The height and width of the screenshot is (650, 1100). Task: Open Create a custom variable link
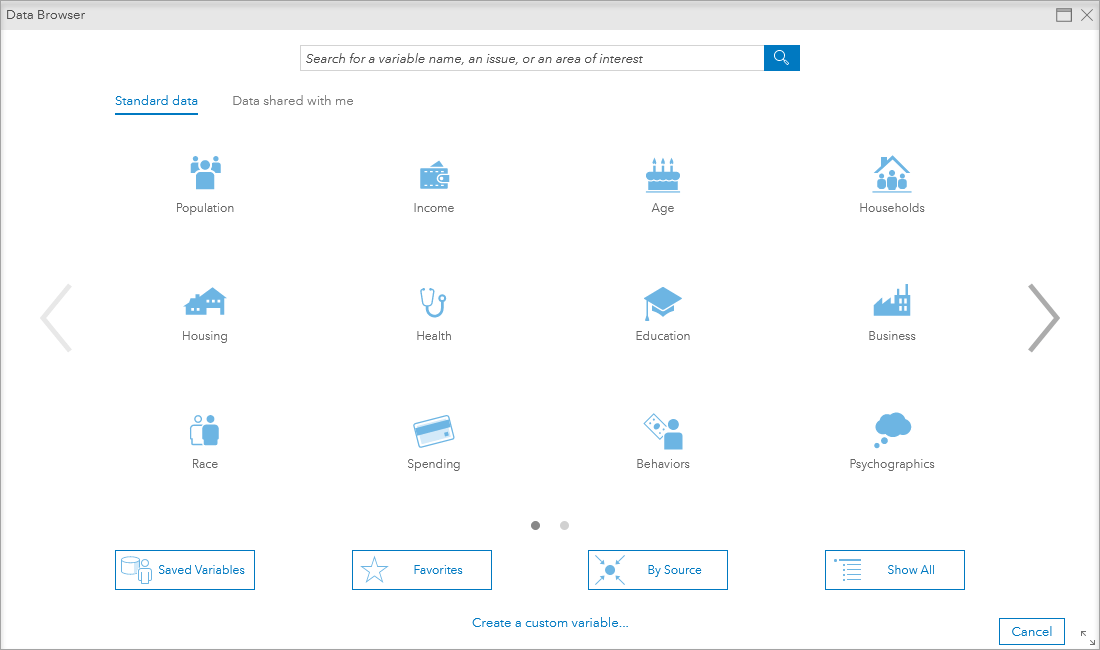point(550,623)
